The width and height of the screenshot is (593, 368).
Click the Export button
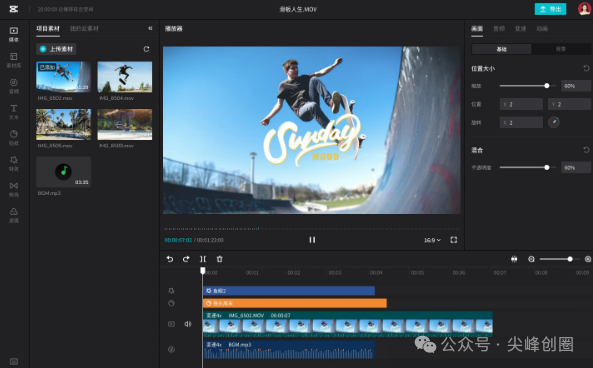click(x=550, y=9)
